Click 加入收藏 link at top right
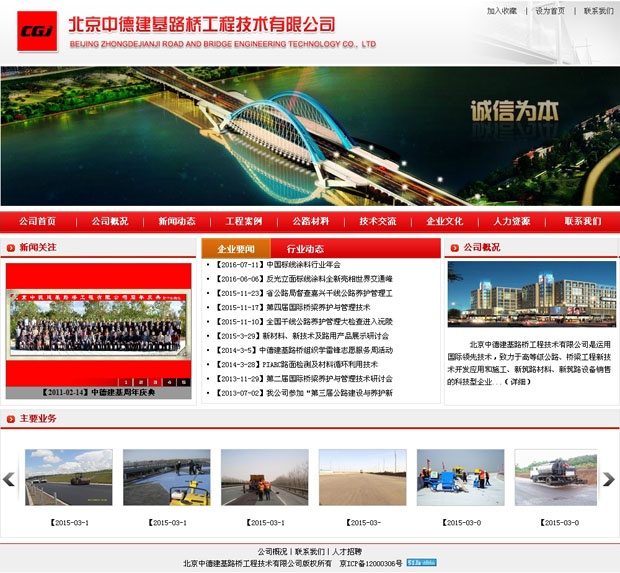Image resolution: width=620 pixels, height=573 pixels. tap(502, 11)
